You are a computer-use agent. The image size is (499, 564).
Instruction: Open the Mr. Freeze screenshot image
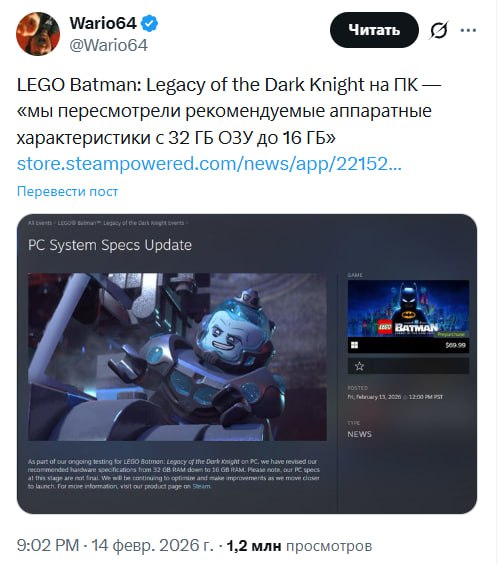click(x=177, y=357)
